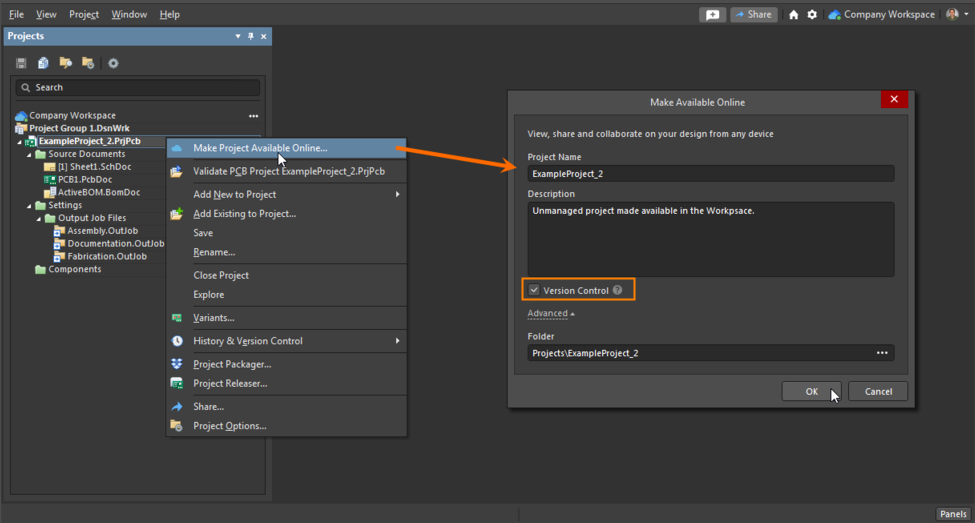Click the help icon beside Version Control
Screen dimensions: 975x523
[618, 290]
